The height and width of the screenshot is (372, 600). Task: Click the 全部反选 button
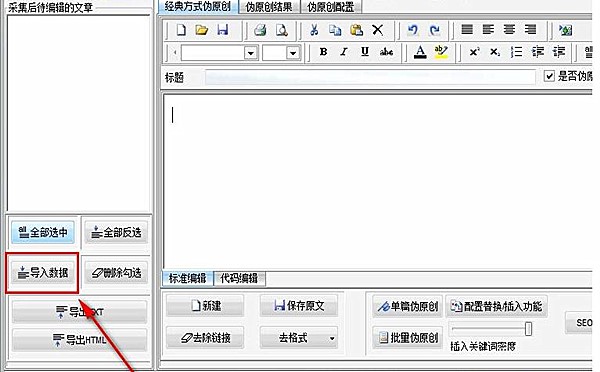(116, 232)
